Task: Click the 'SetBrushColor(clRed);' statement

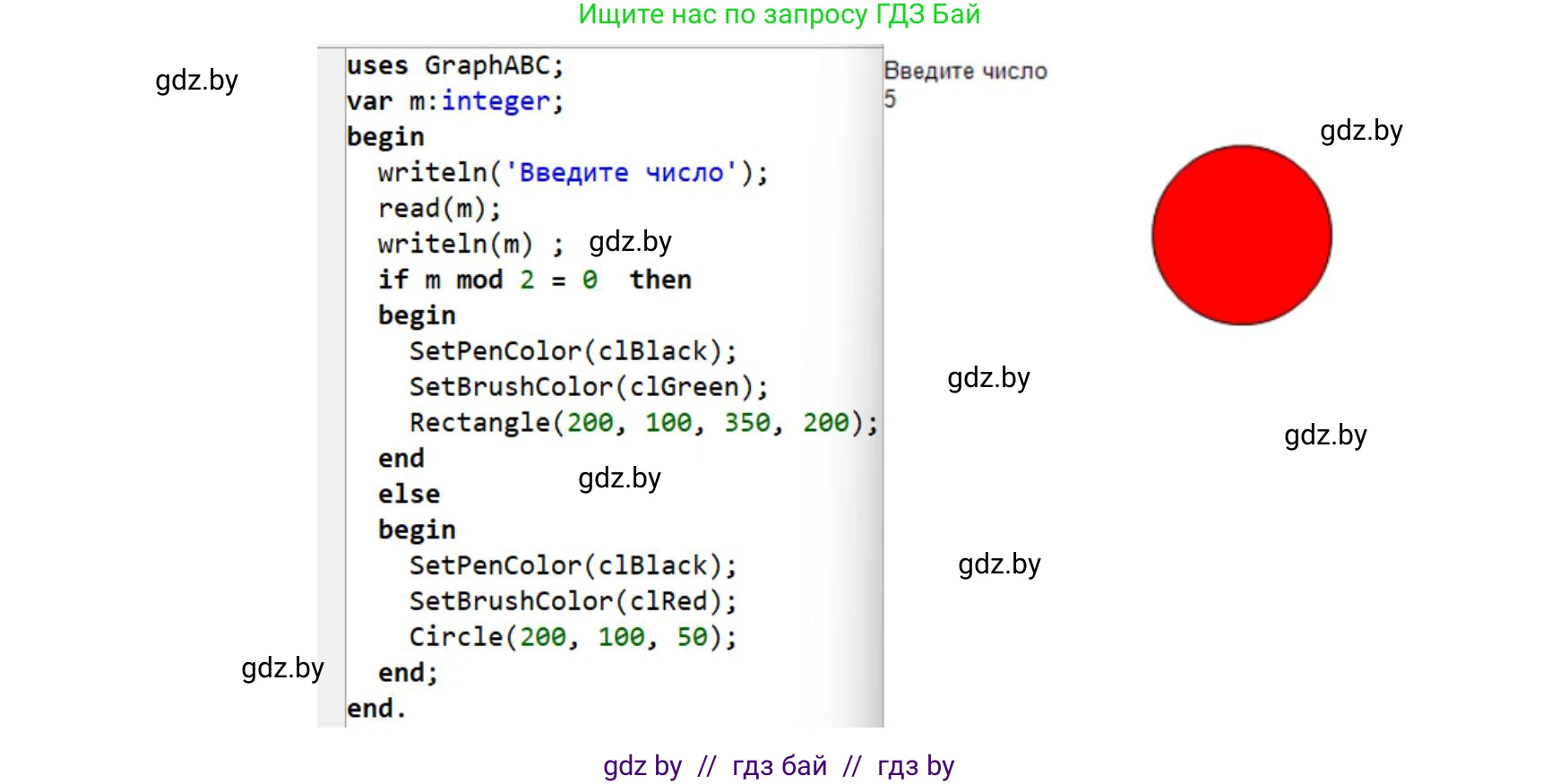Action: (573, 600)
